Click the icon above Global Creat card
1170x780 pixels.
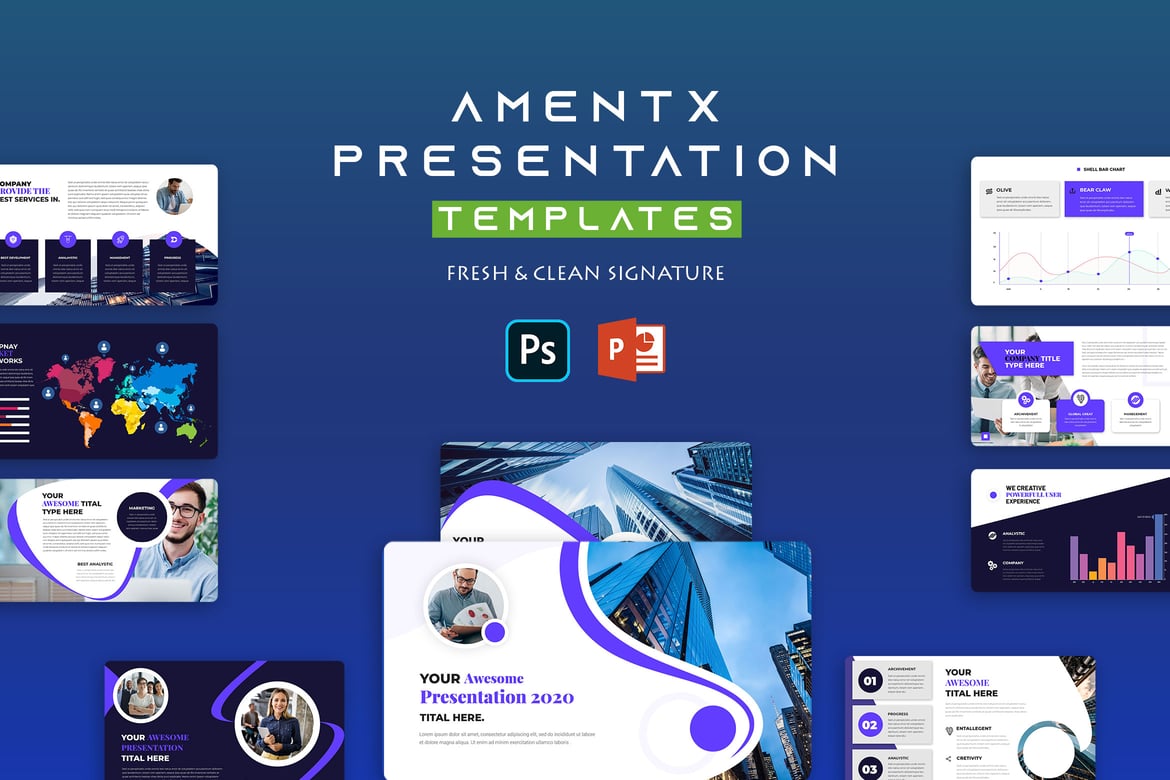point(1080,399)
